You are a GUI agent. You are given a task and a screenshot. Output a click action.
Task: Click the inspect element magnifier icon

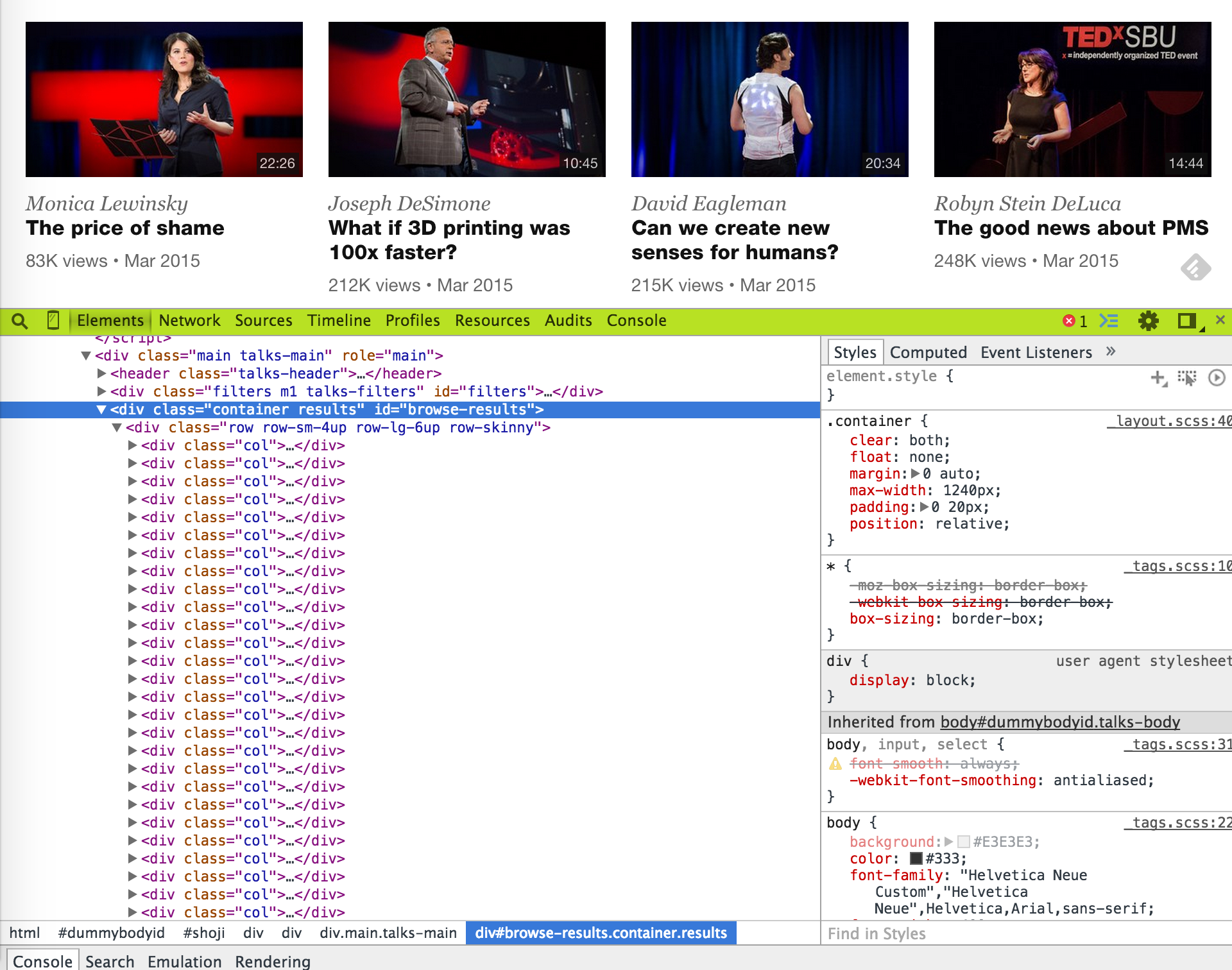point(20,321)
